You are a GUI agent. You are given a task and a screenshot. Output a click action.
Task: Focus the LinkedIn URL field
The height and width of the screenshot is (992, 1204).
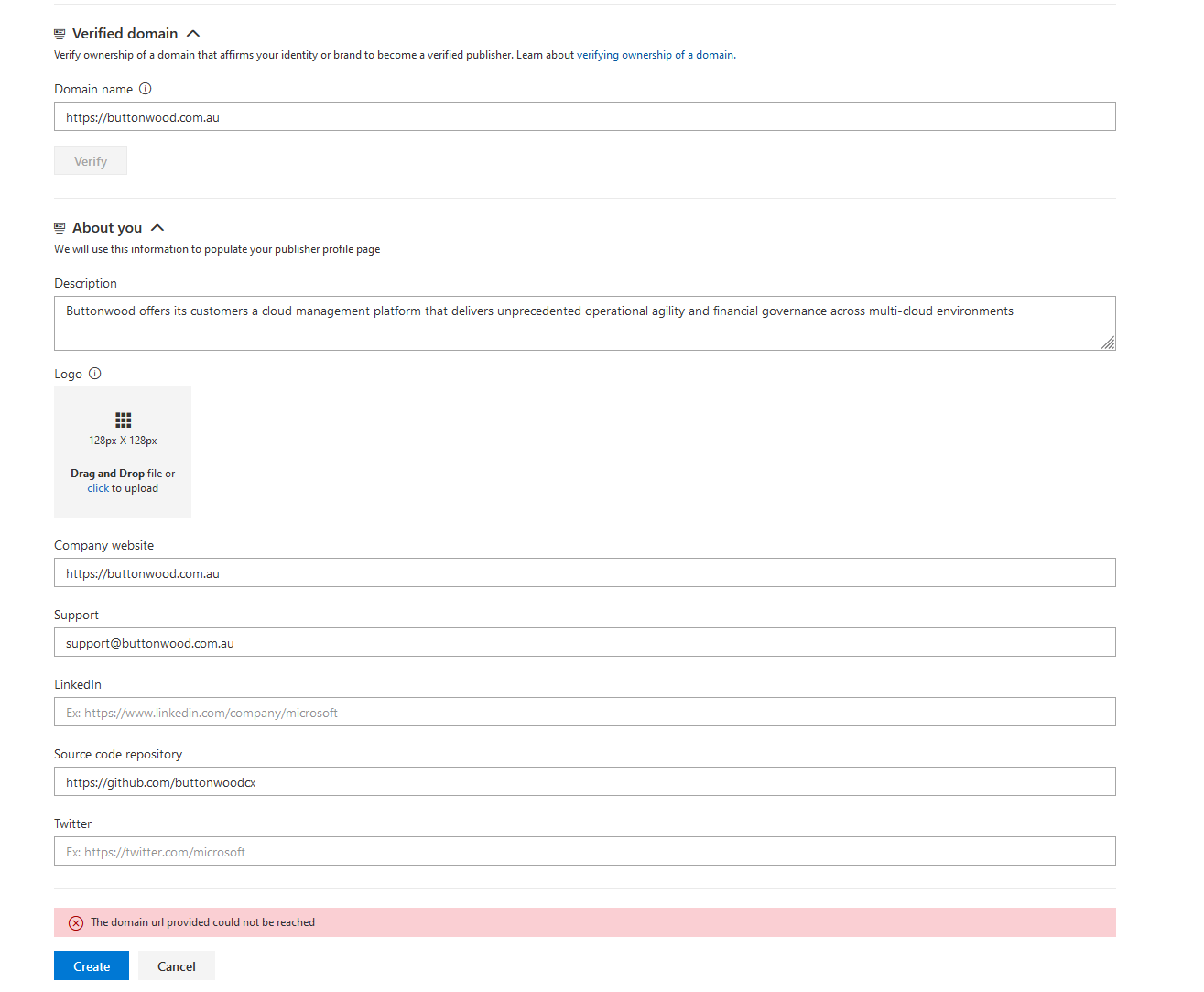(x=585, y=712)
